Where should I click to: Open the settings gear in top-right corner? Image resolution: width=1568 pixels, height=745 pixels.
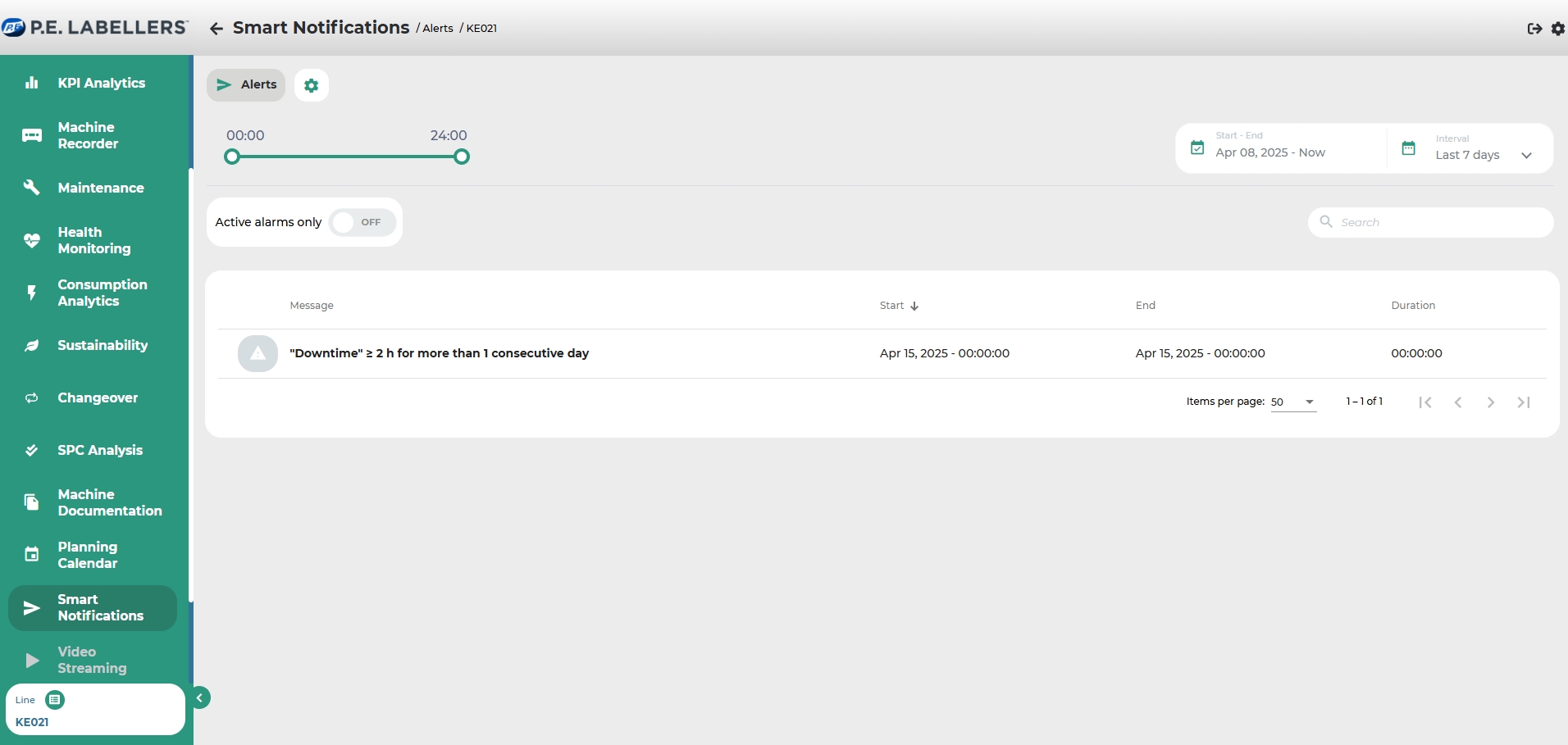1558,29
